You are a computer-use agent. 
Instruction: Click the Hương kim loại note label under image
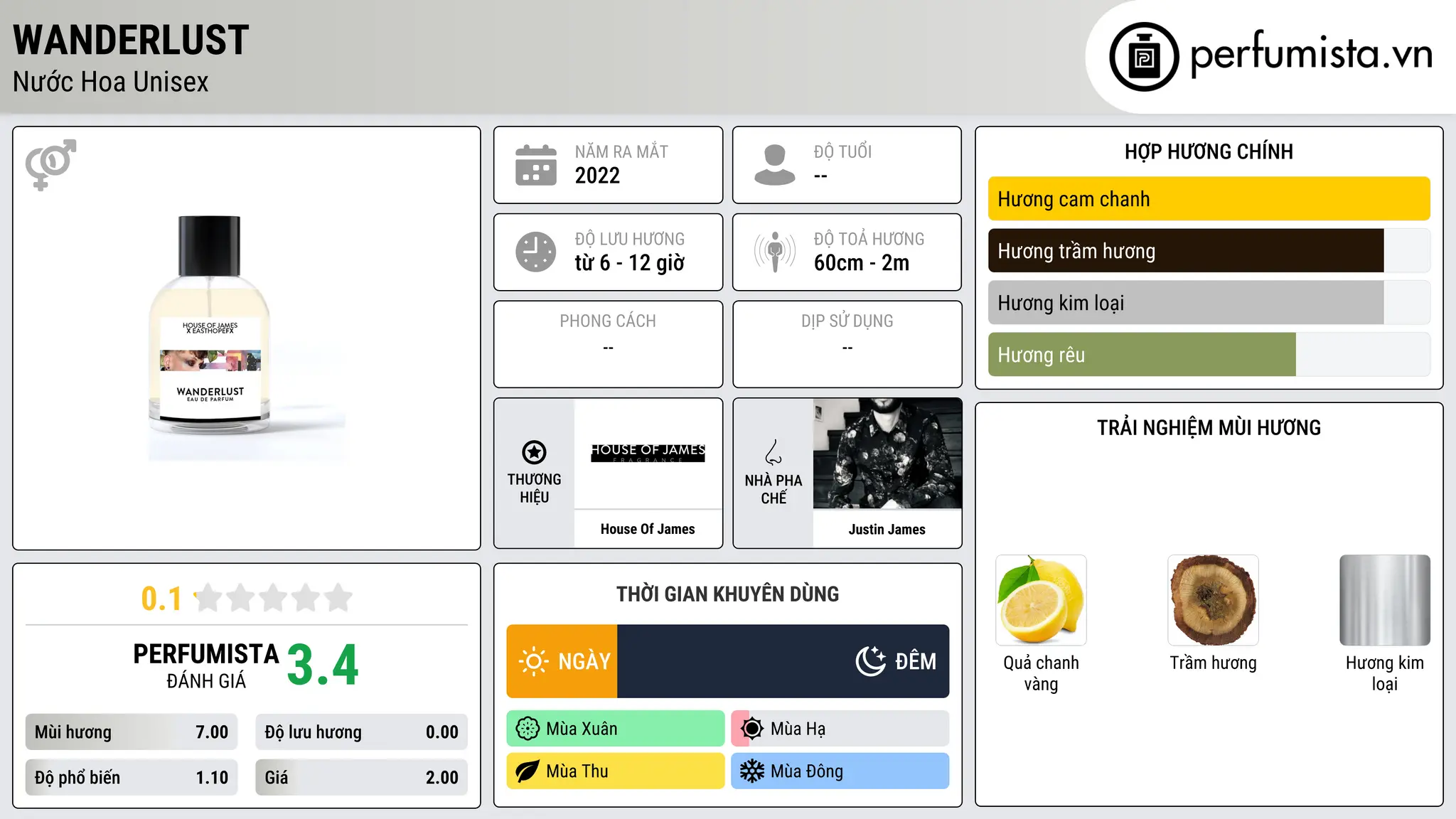1385,673
